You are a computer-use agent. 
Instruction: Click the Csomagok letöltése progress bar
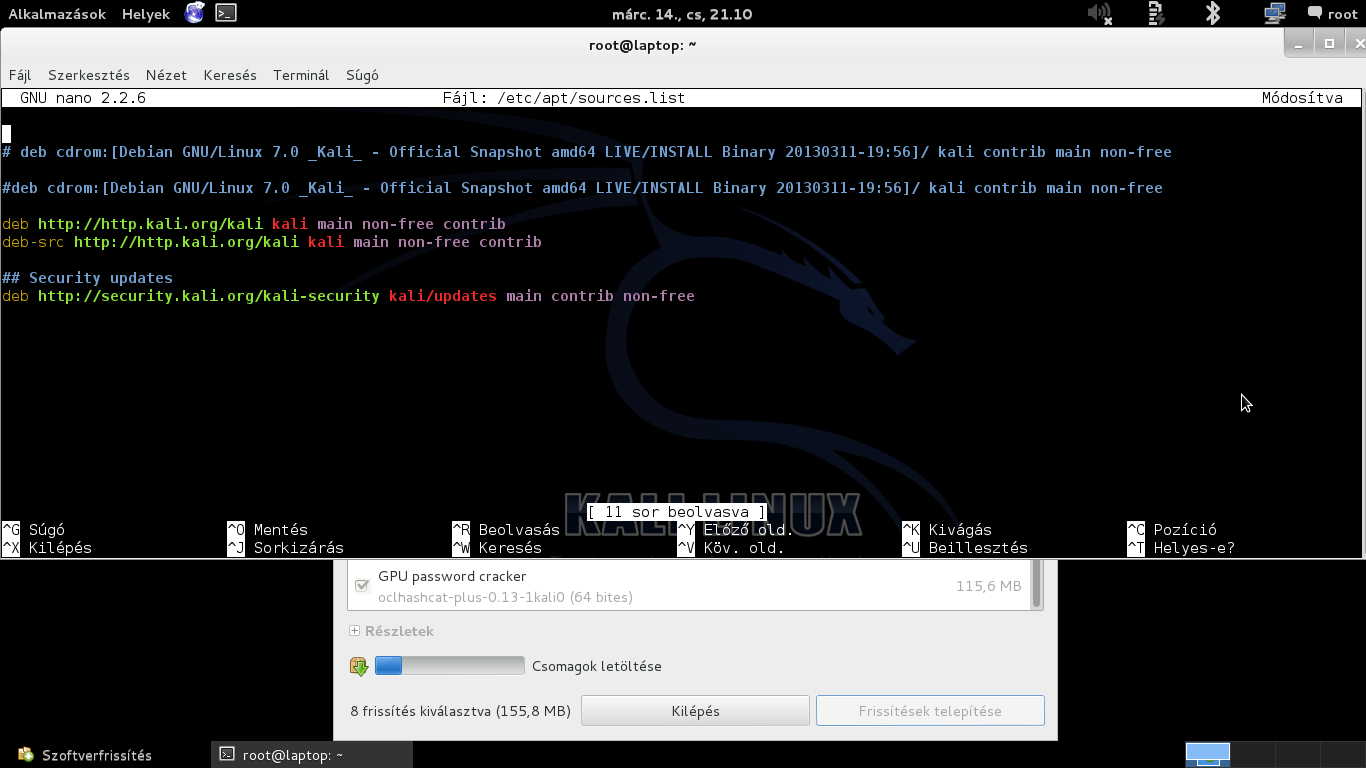coord(449,666)
